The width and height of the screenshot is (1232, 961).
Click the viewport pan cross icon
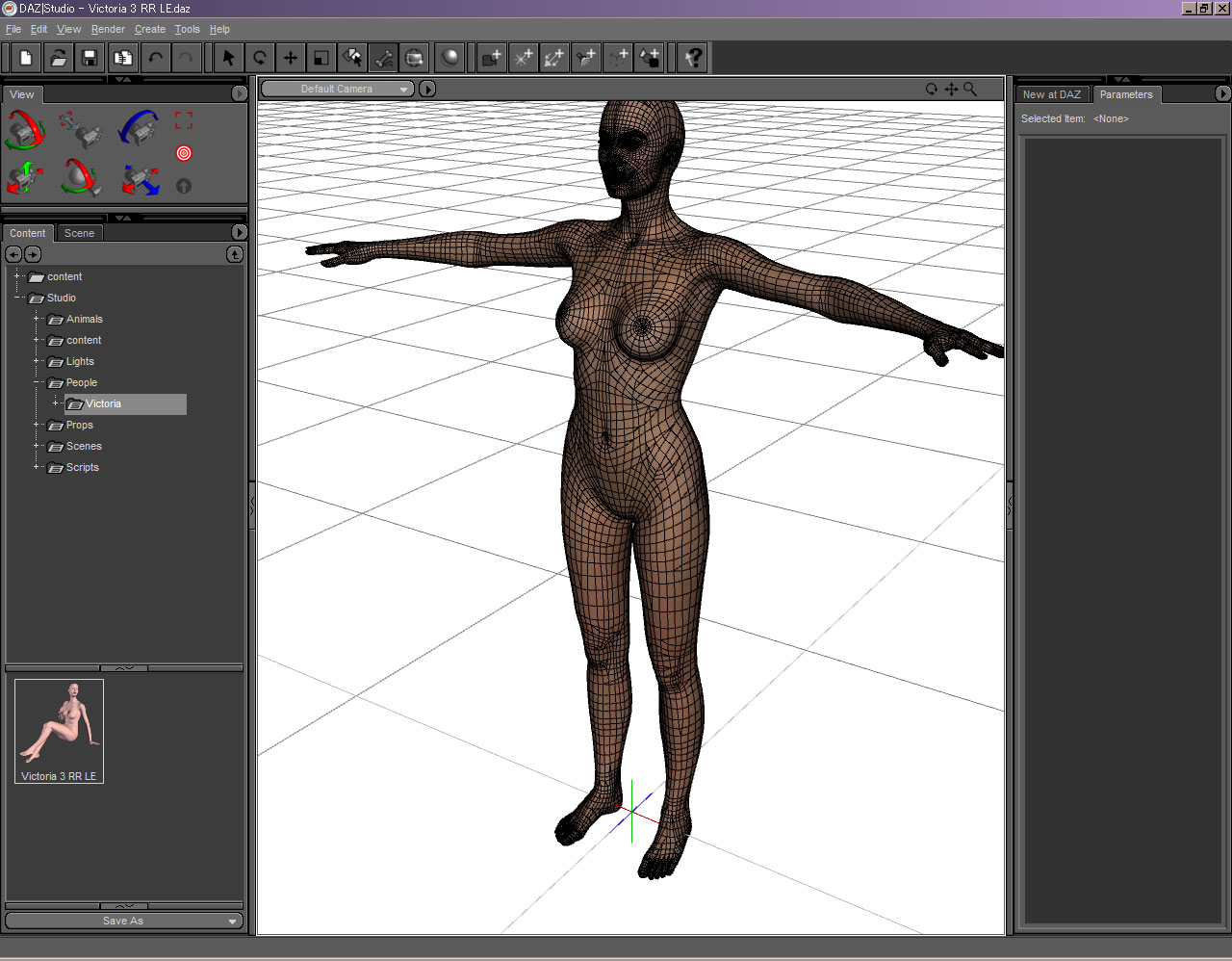click(x=951, y=89)
